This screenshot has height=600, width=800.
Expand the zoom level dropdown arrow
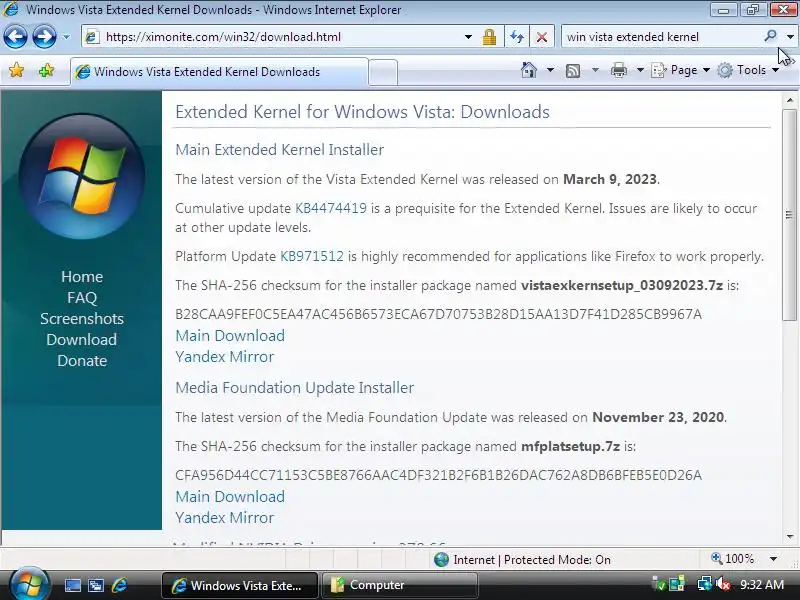pos(773,559)
